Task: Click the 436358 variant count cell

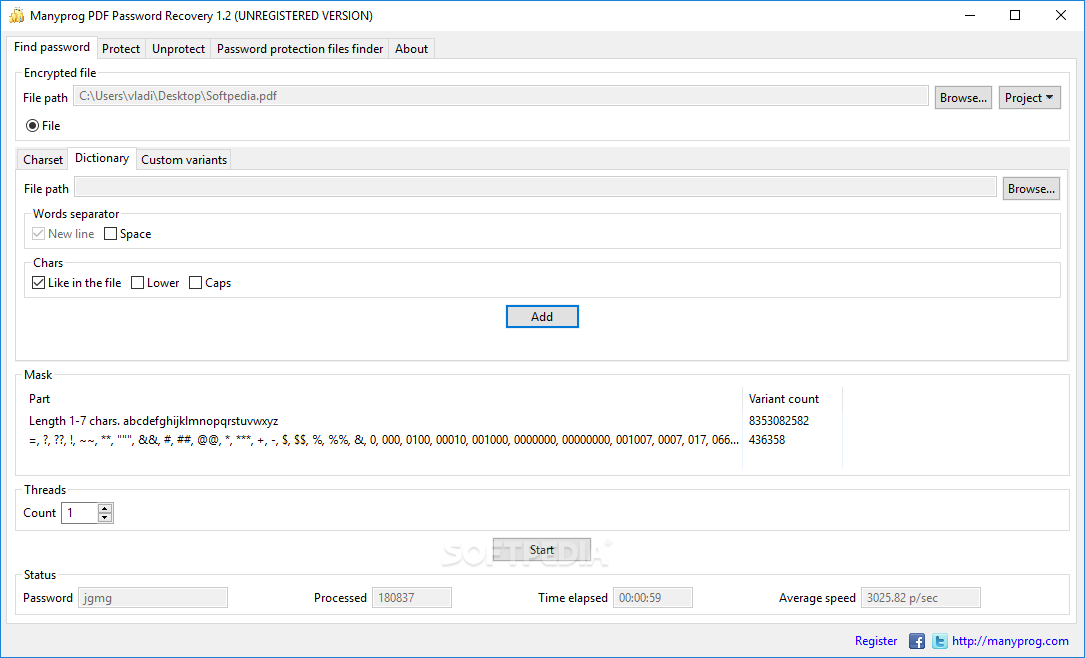Action: coord(767,440)
